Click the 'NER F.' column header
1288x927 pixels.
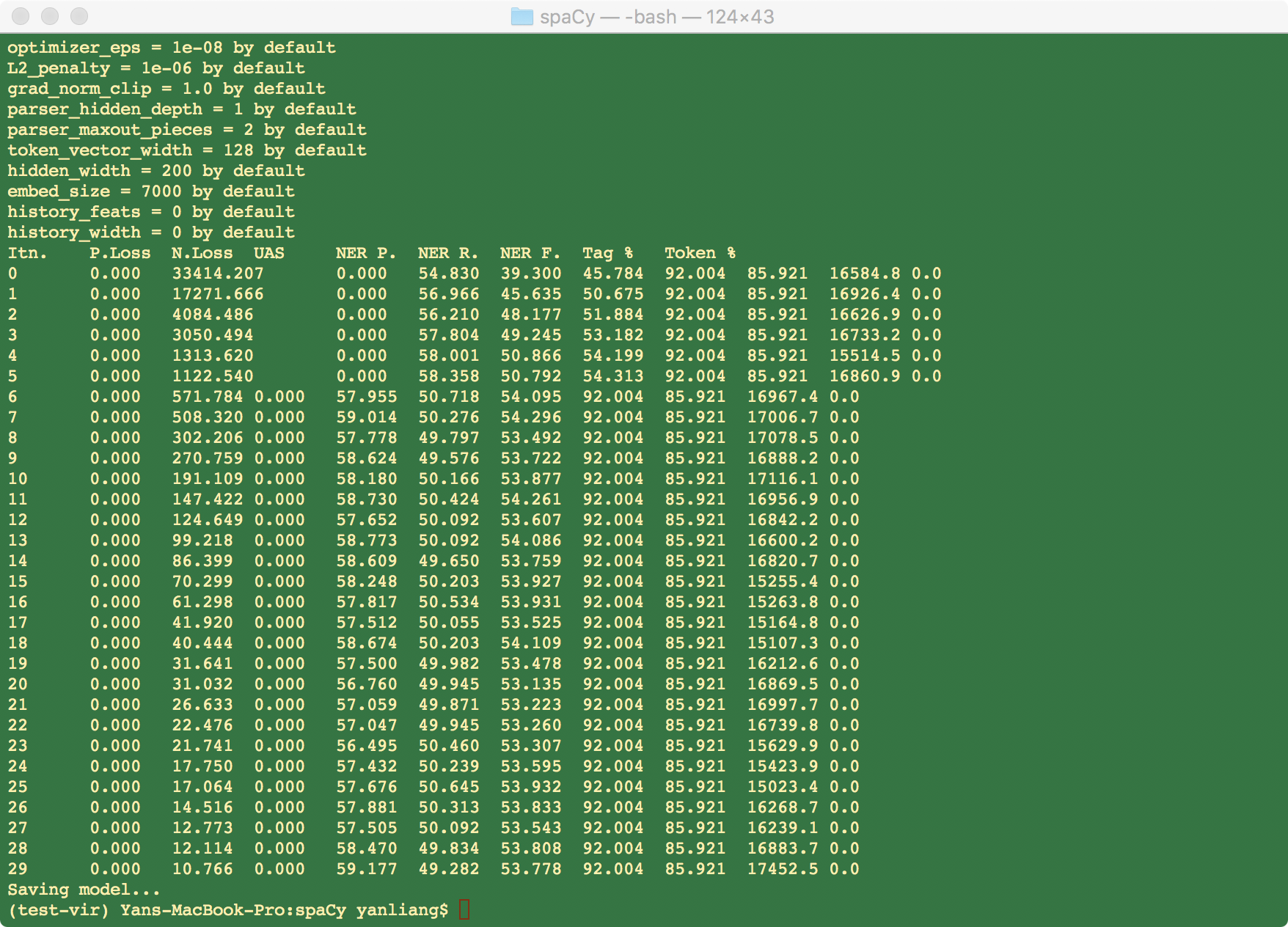[531, 253]
